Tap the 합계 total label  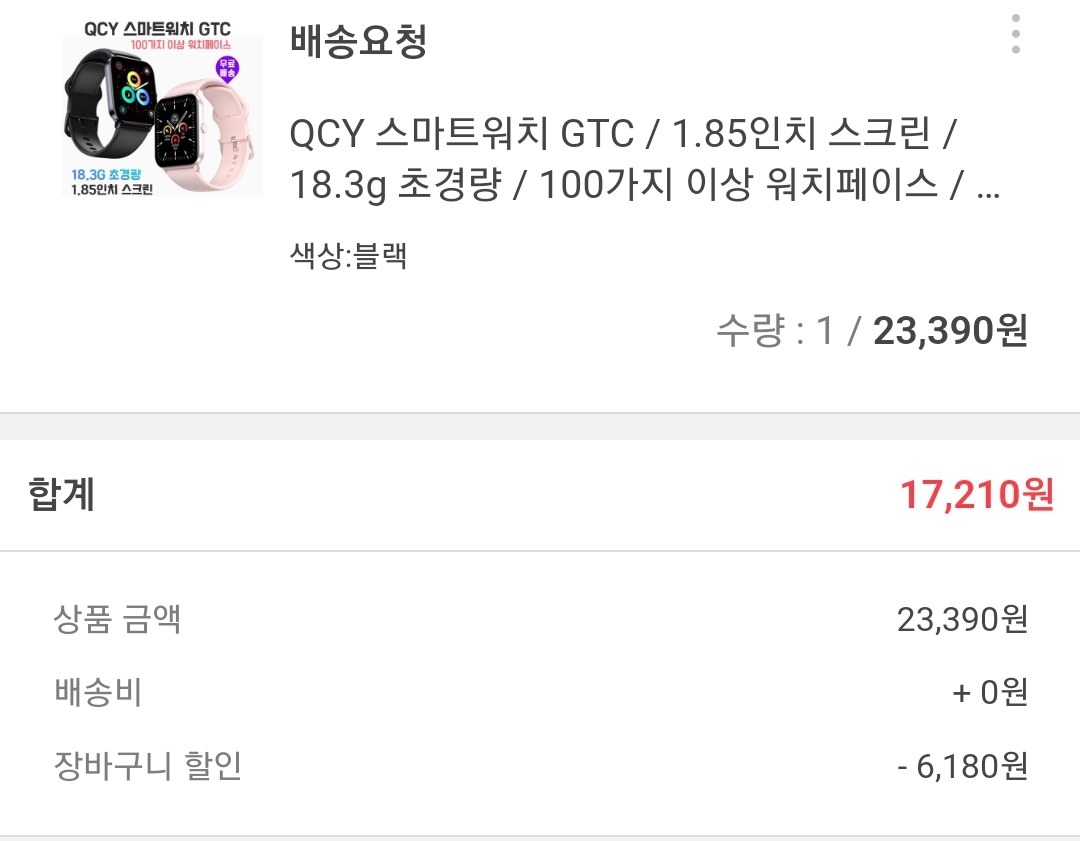(61, 495)
